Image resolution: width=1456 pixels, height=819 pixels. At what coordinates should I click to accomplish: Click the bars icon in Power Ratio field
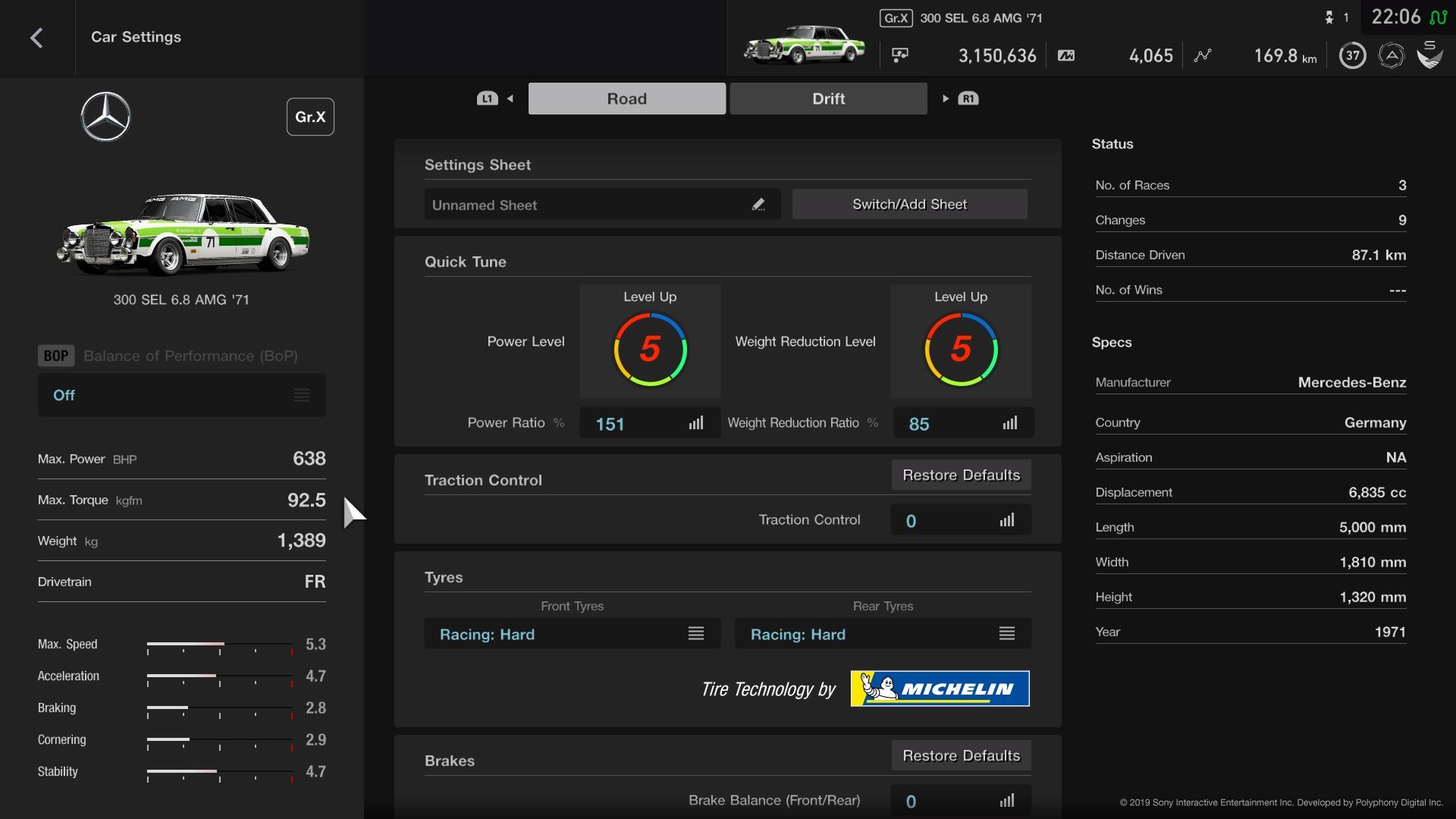[696, 423]
